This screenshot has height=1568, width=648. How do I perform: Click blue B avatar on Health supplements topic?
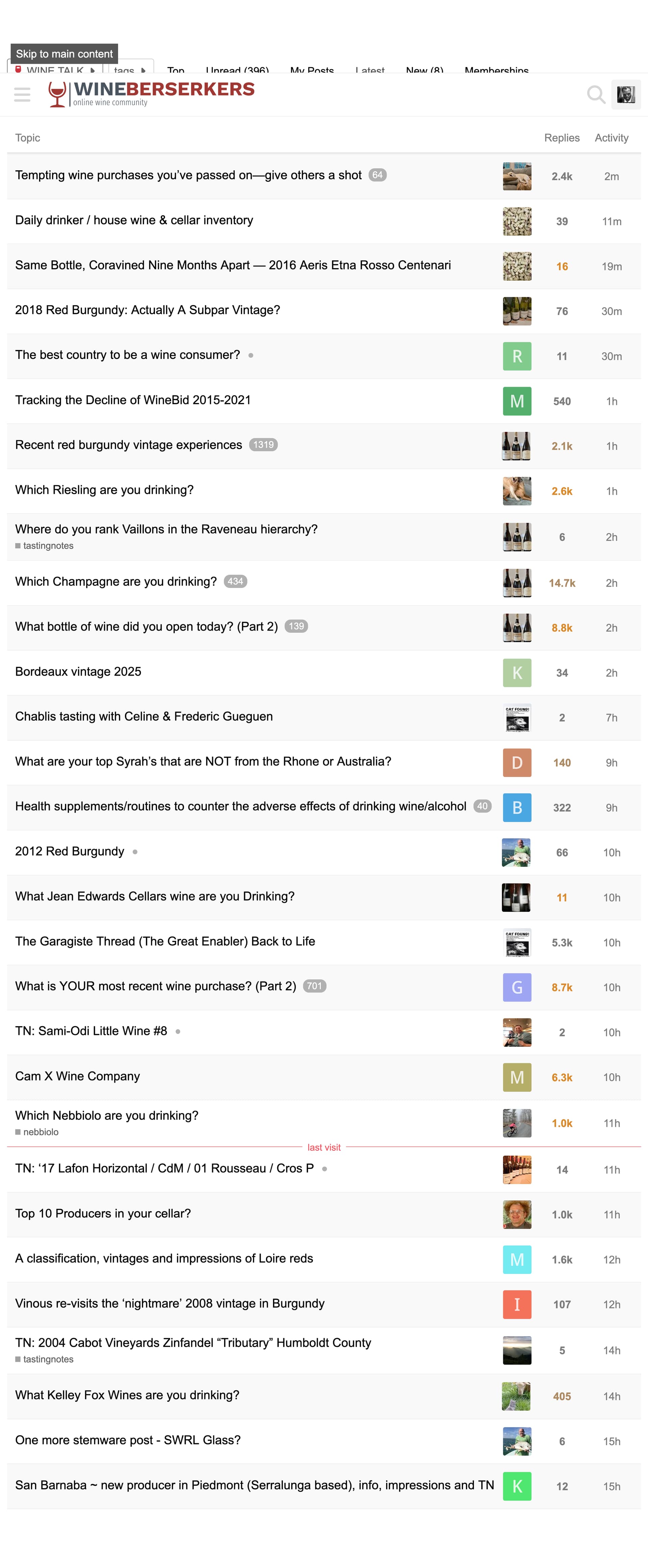[516, 808]
